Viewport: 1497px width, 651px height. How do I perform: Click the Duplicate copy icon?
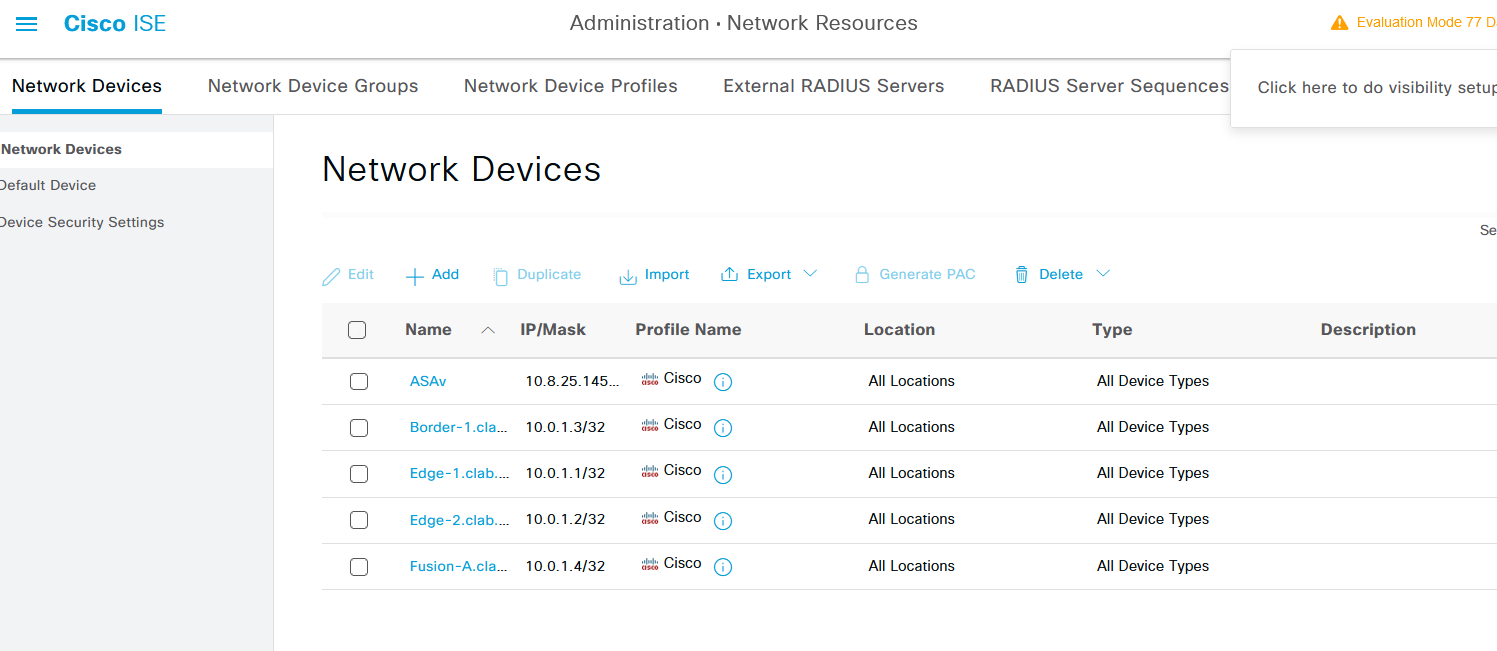coord(501,276)
